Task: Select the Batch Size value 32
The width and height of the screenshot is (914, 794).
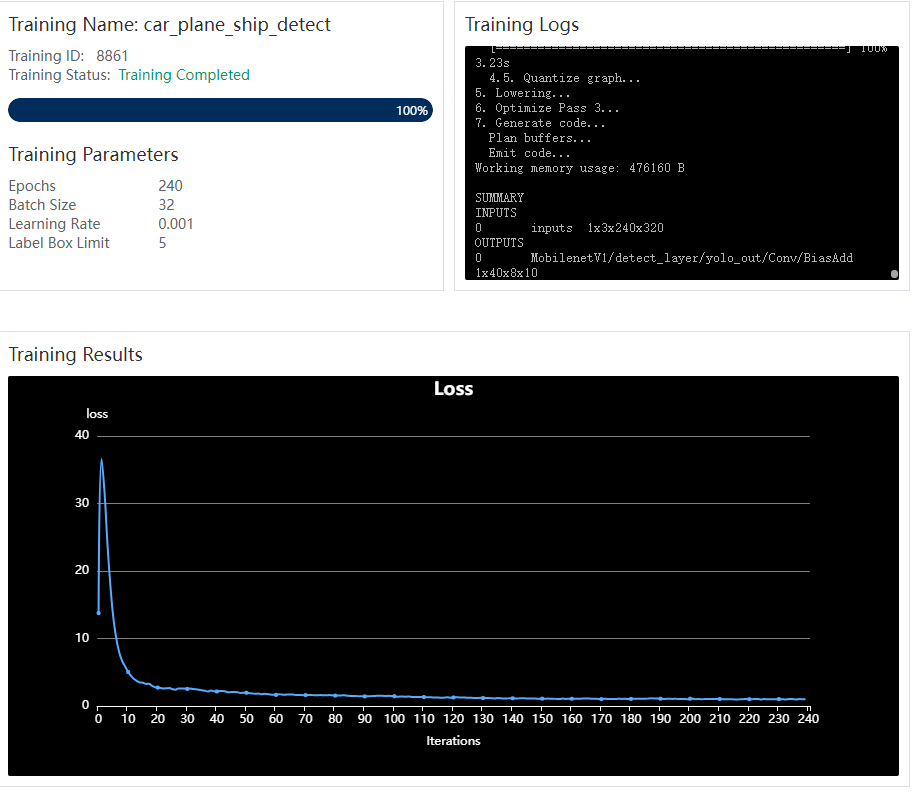Action: point(166,205)
